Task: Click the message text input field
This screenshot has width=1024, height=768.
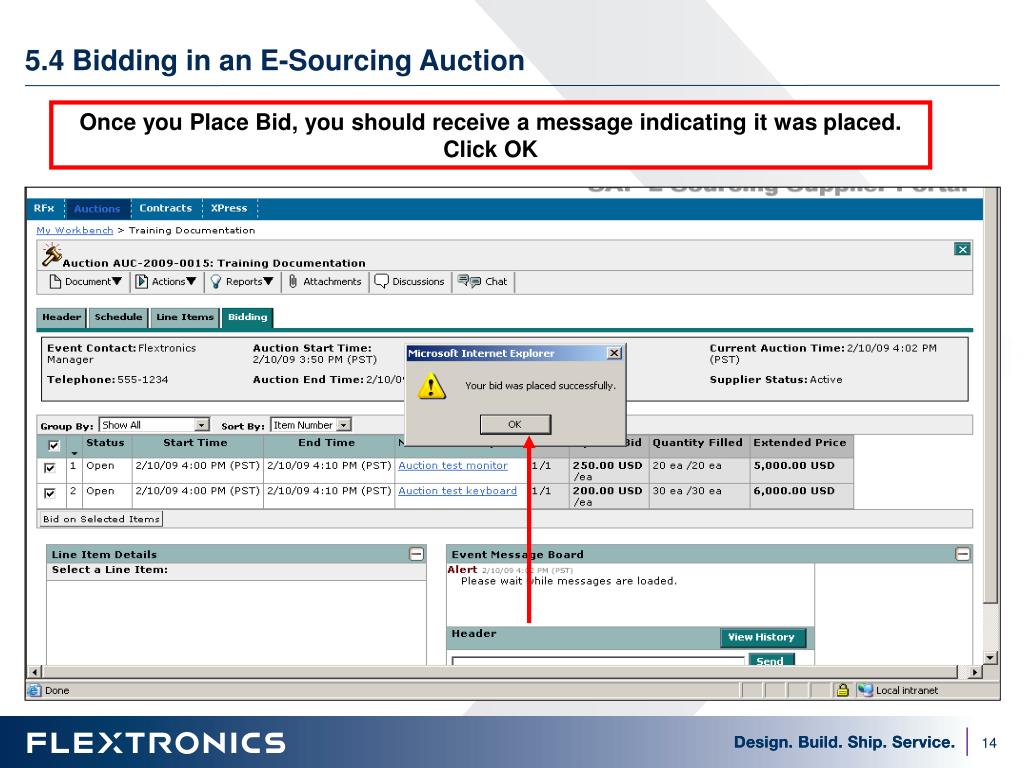Action: pyautogui.click(x=598, y=661)
